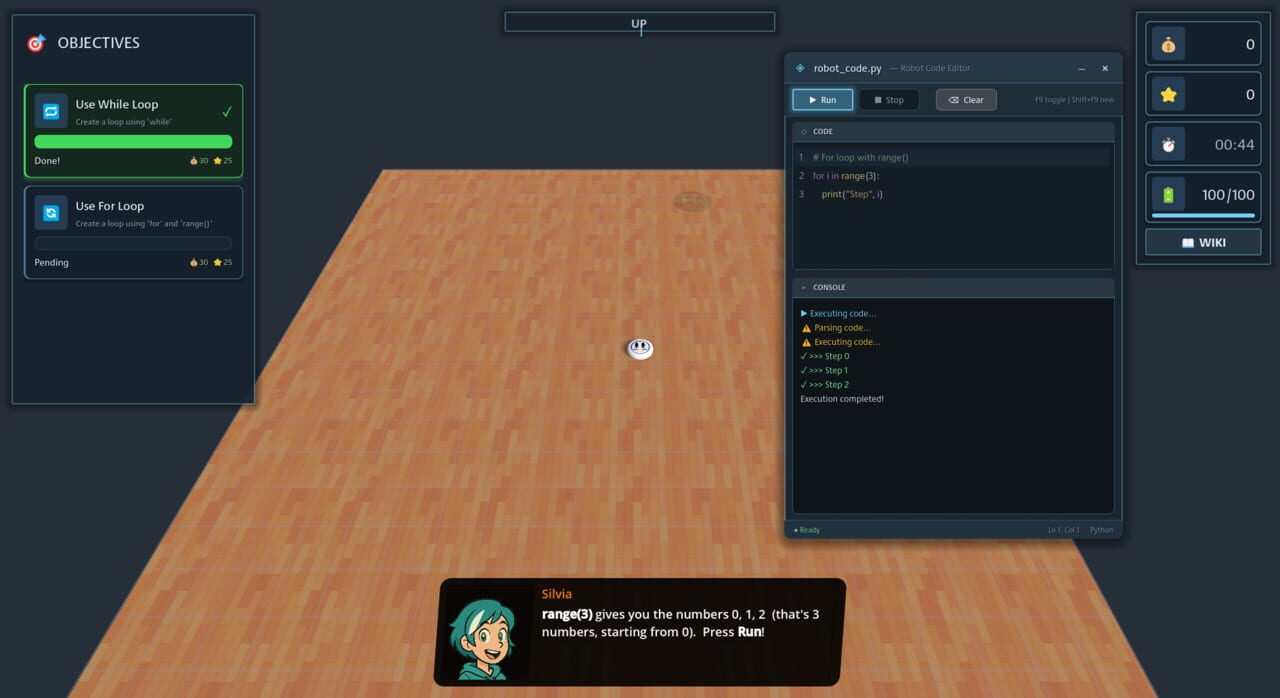Click the robot on the wooden floor
This screenshot has width=1280, height=698.
(639, 348)
